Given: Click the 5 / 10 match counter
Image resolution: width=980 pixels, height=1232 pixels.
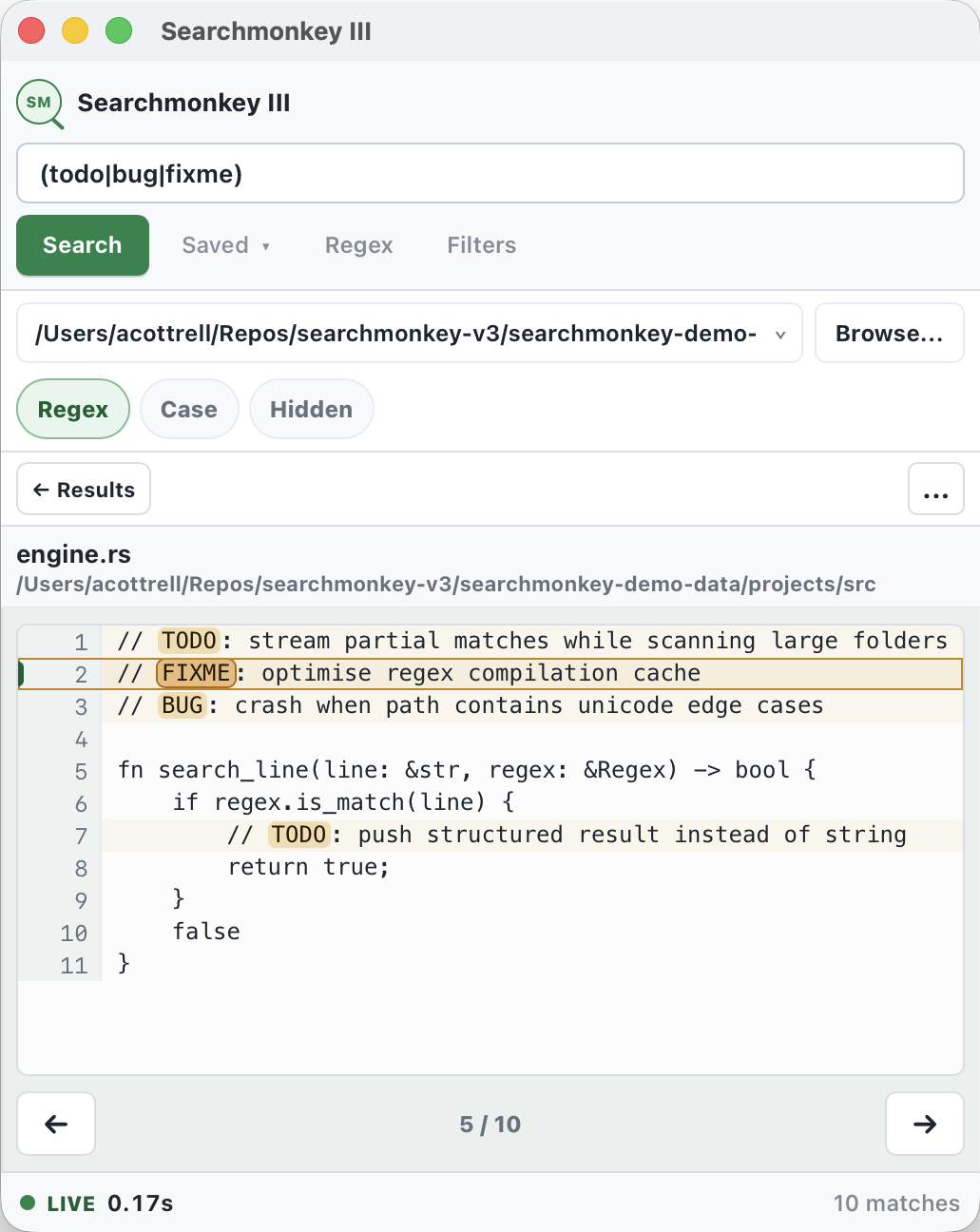Looking at the screenshot, I should point(490,1125).
